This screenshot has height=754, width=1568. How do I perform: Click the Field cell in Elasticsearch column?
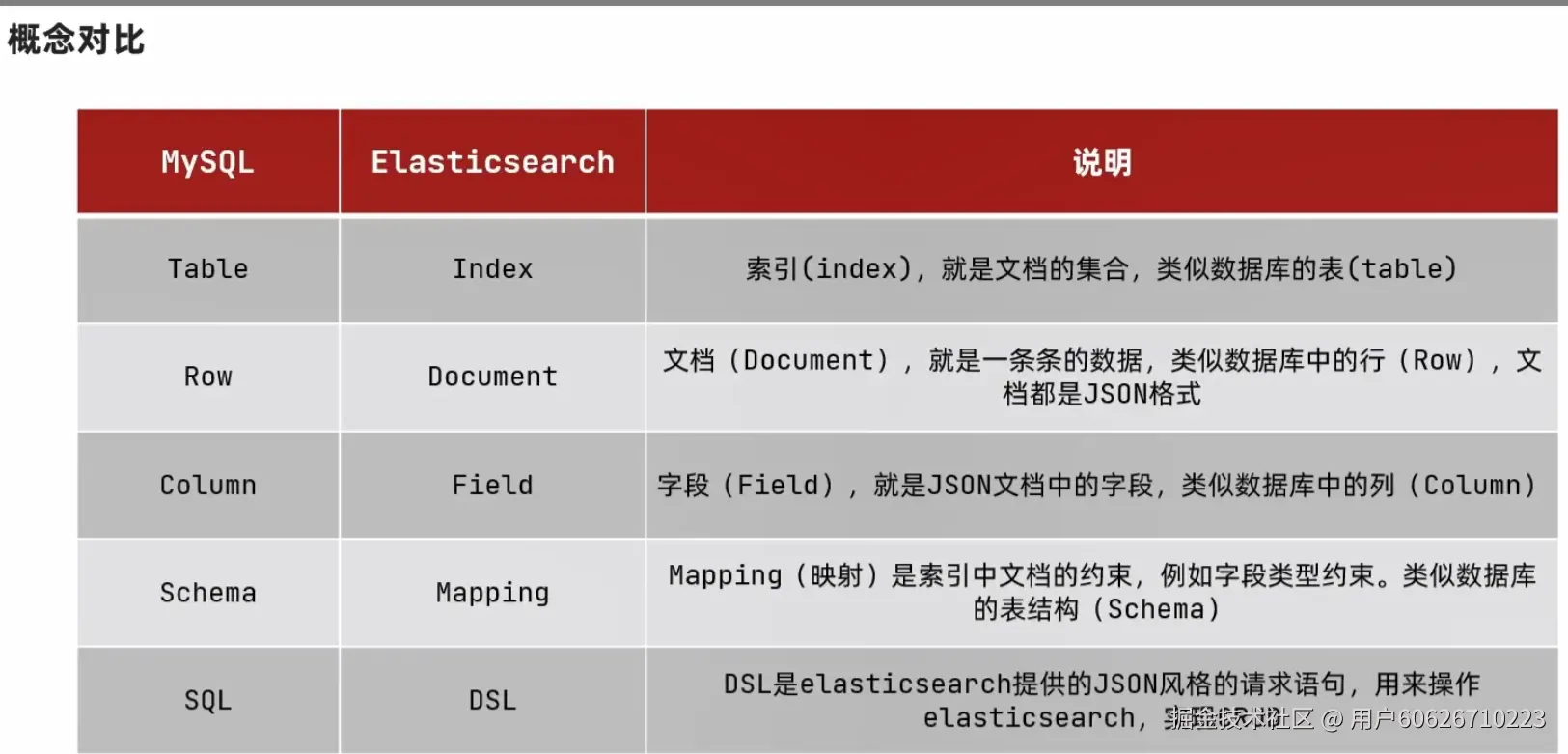pos(492,485)
